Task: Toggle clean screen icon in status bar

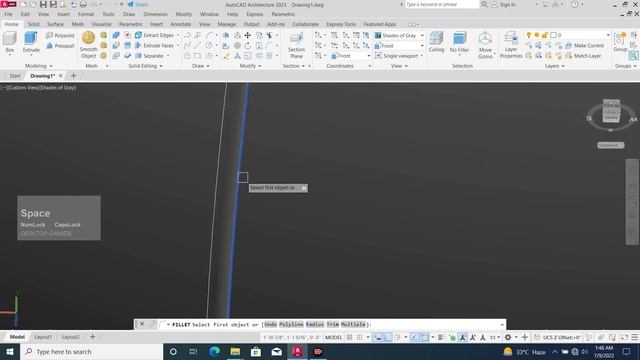Action: click(x=624, y=337)
